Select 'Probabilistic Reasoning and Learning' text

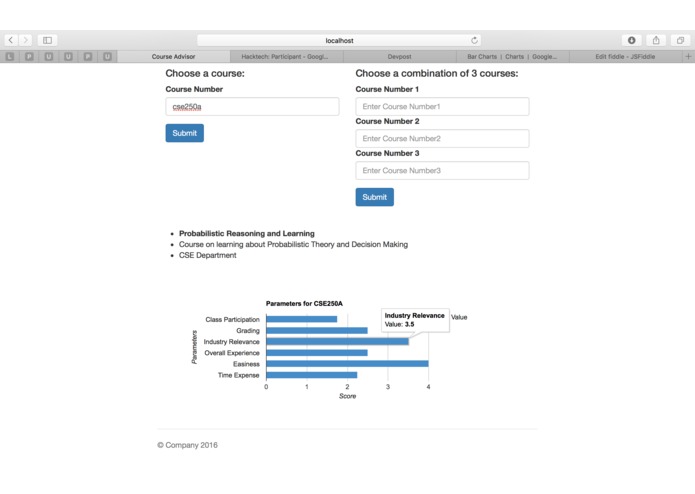pos(246,233)
